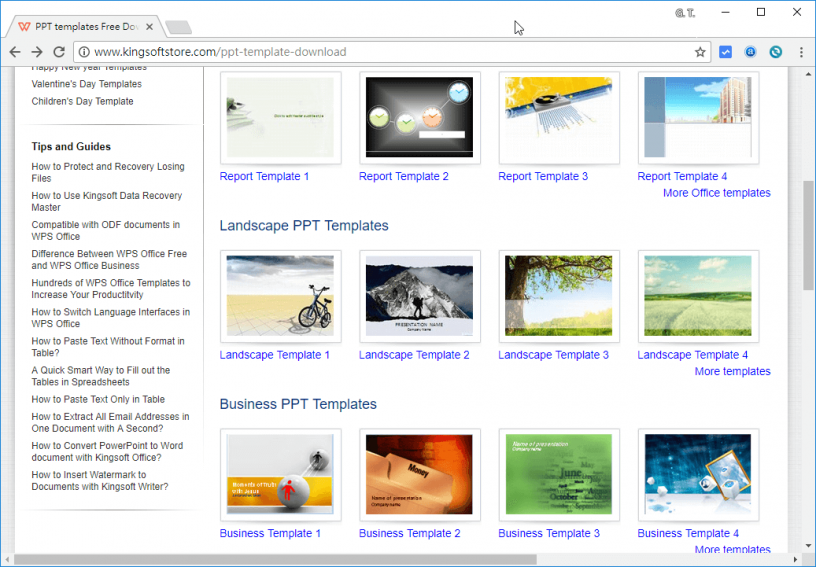Follow the More Office templates link
The image size is (816, 567).
(x=717, y=193)
